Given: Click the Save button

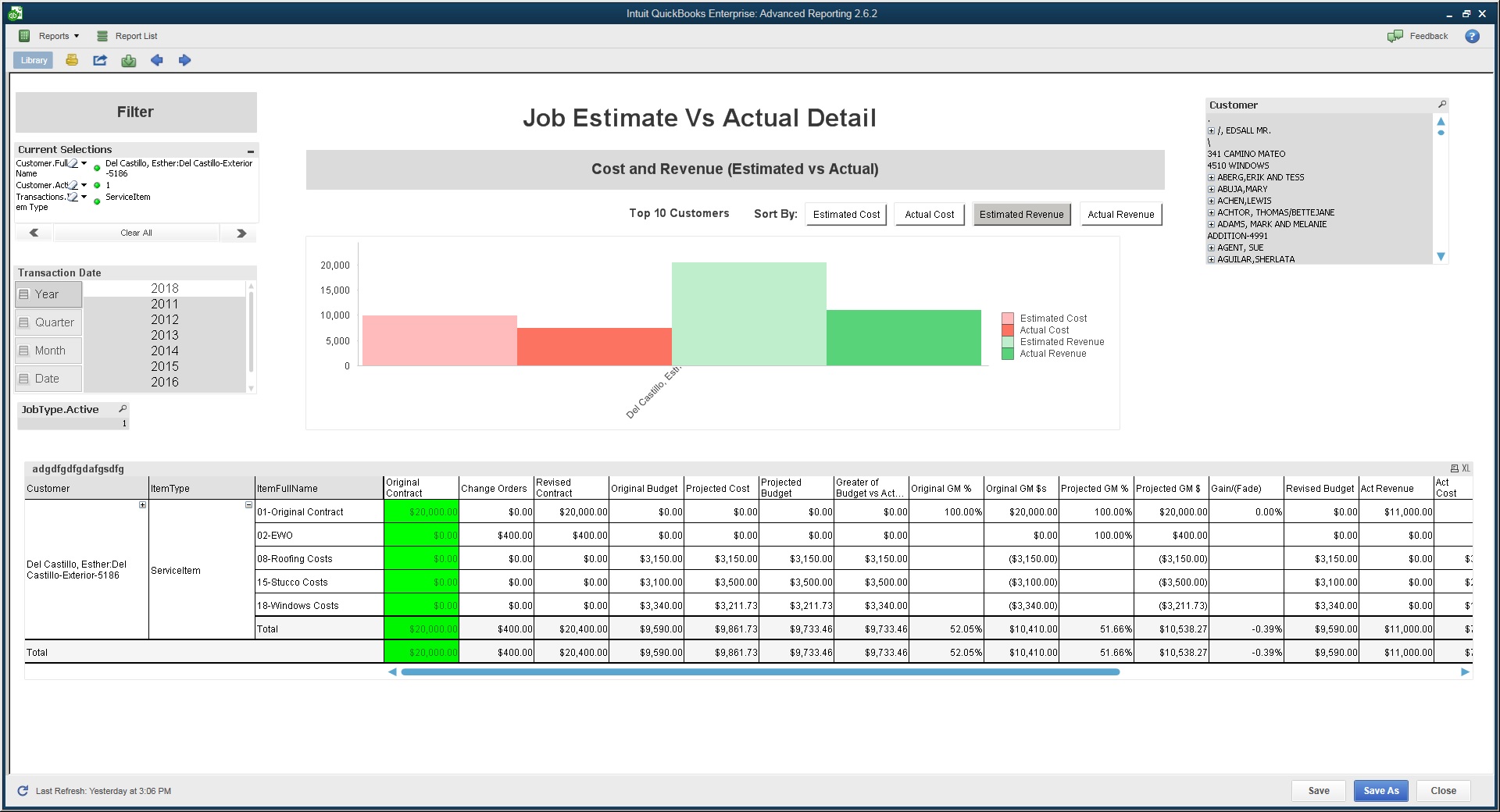Looking at the screenshot, I should tap(1319, 791).
